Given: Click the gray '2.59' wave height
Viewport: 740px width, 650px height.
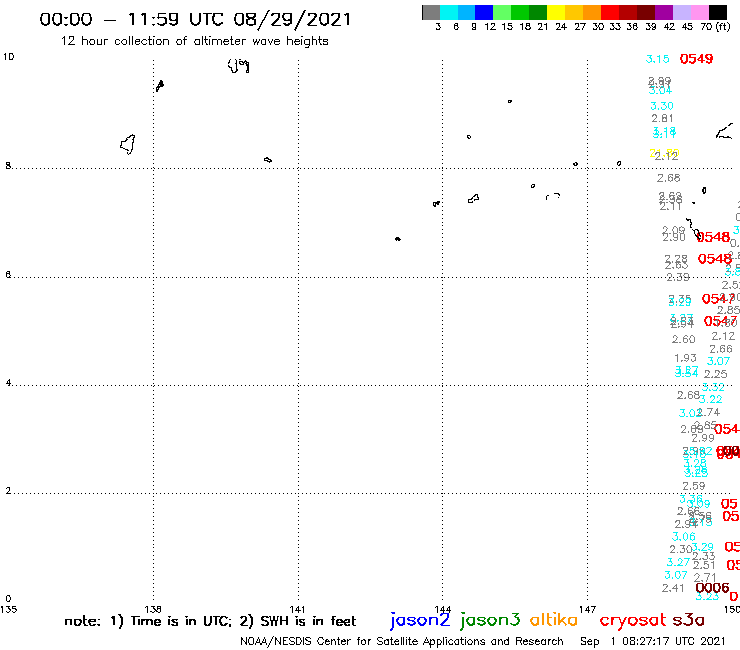Looking at the screenshot, I should [x=694, y=486].
